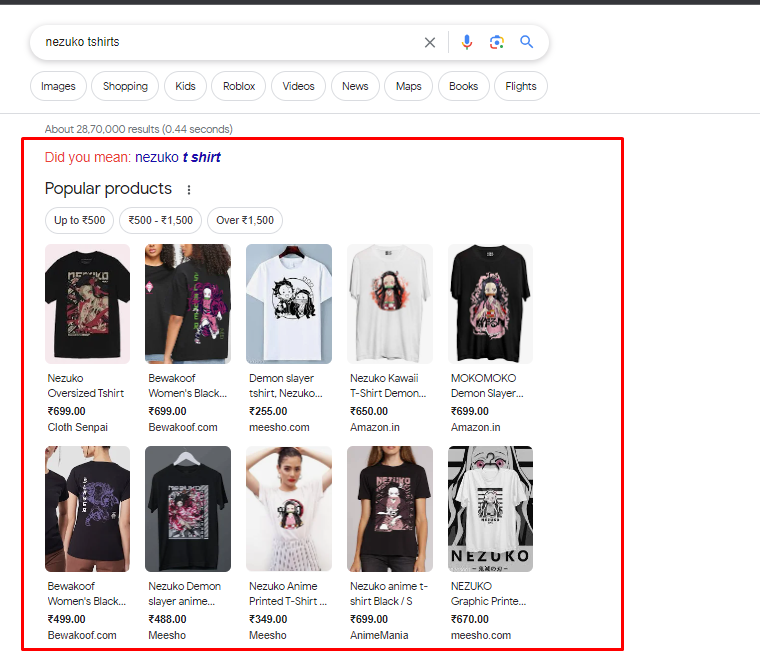The image size is (760, 656).
Task: Open the MOKOMOKO Demon Slayer product image
Action: (491, 304)
